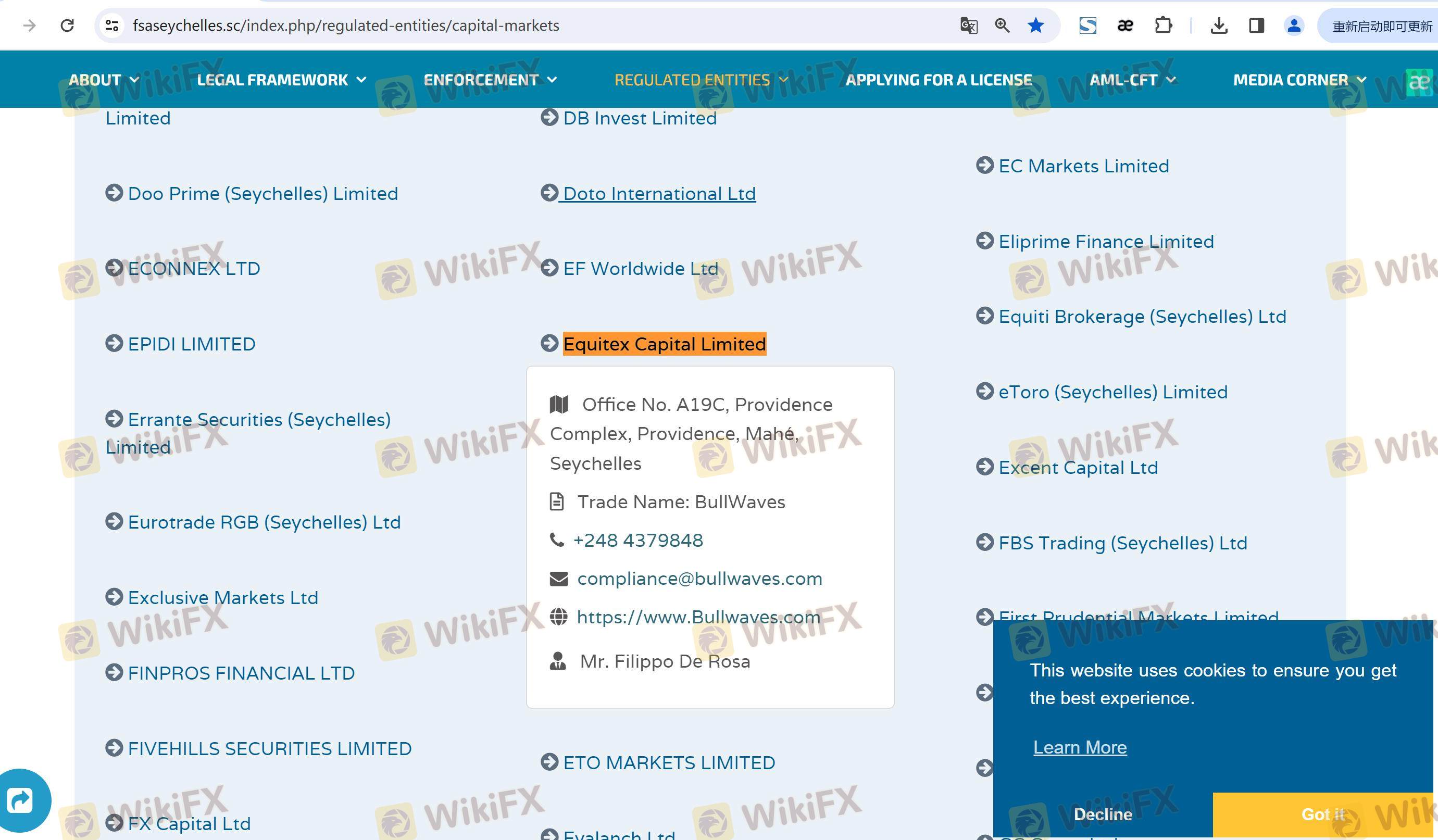Screen dimensions: 1438x840
Task: Open the user profile avatar icon
Action: click(x=1294, y=26)
